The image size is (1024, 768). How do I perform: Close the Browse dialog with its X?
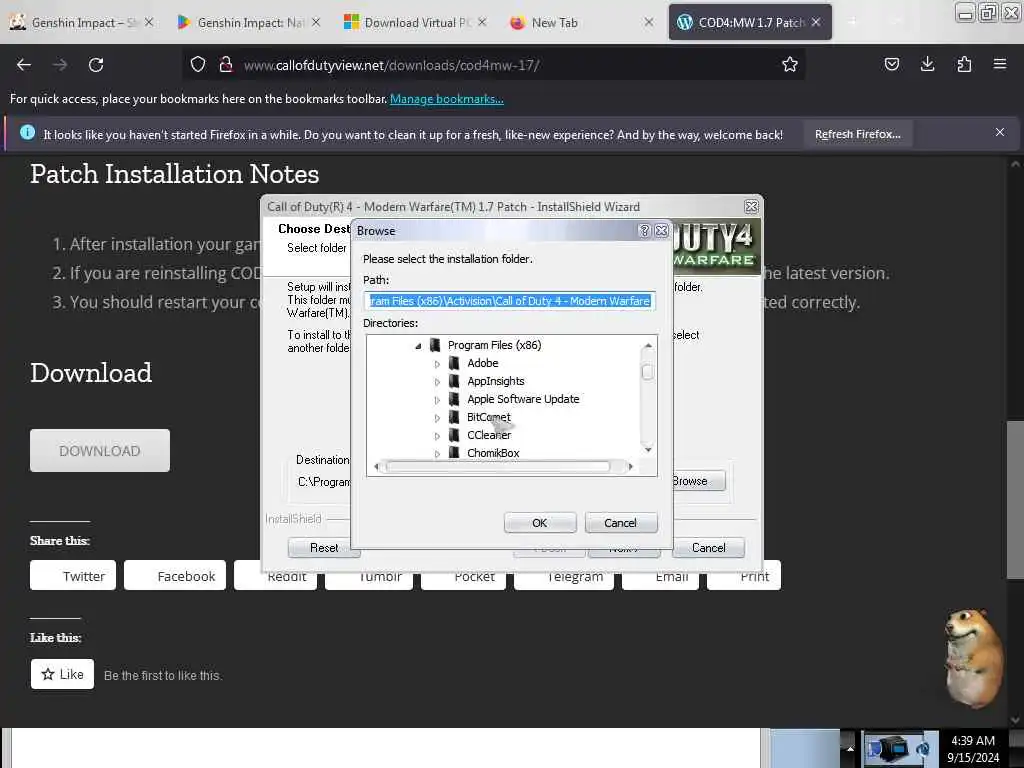click(x=661, y=231)
